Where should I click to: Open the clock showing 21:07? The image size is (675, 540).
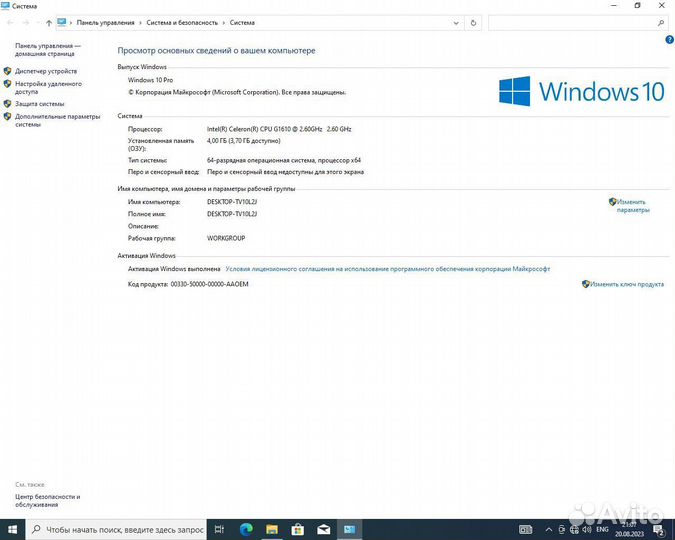629,530
